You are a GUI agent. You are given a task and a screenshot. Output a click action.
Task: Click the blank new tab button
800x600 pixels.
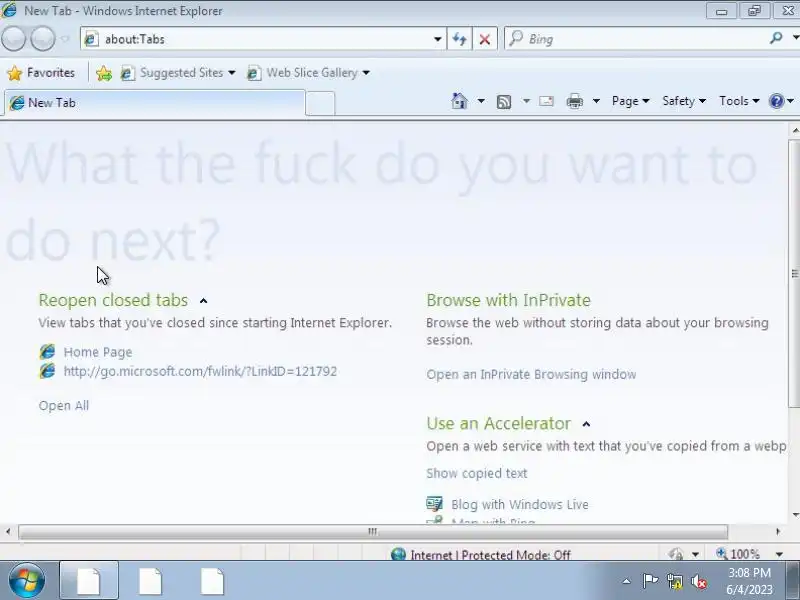[320, 103]
